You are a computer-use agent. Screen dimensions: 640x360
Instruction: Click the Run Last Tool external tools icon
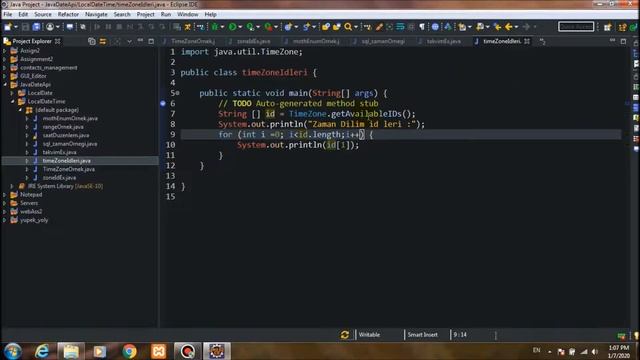pyautogui.click(x=269, y=27)
